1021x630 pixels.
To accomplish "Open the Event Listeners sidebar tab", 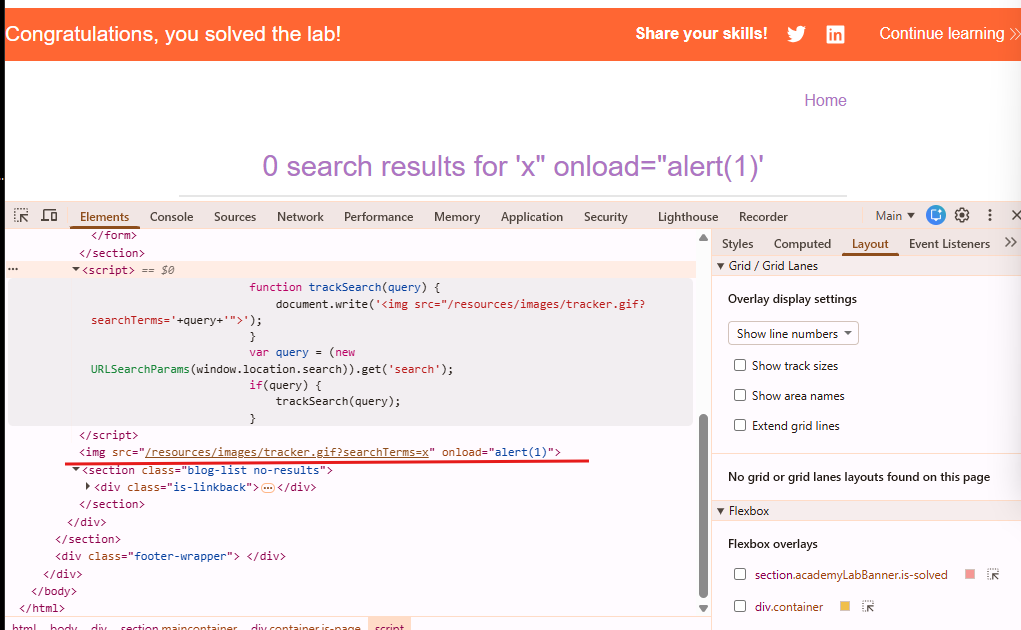I will coord(949,243).
